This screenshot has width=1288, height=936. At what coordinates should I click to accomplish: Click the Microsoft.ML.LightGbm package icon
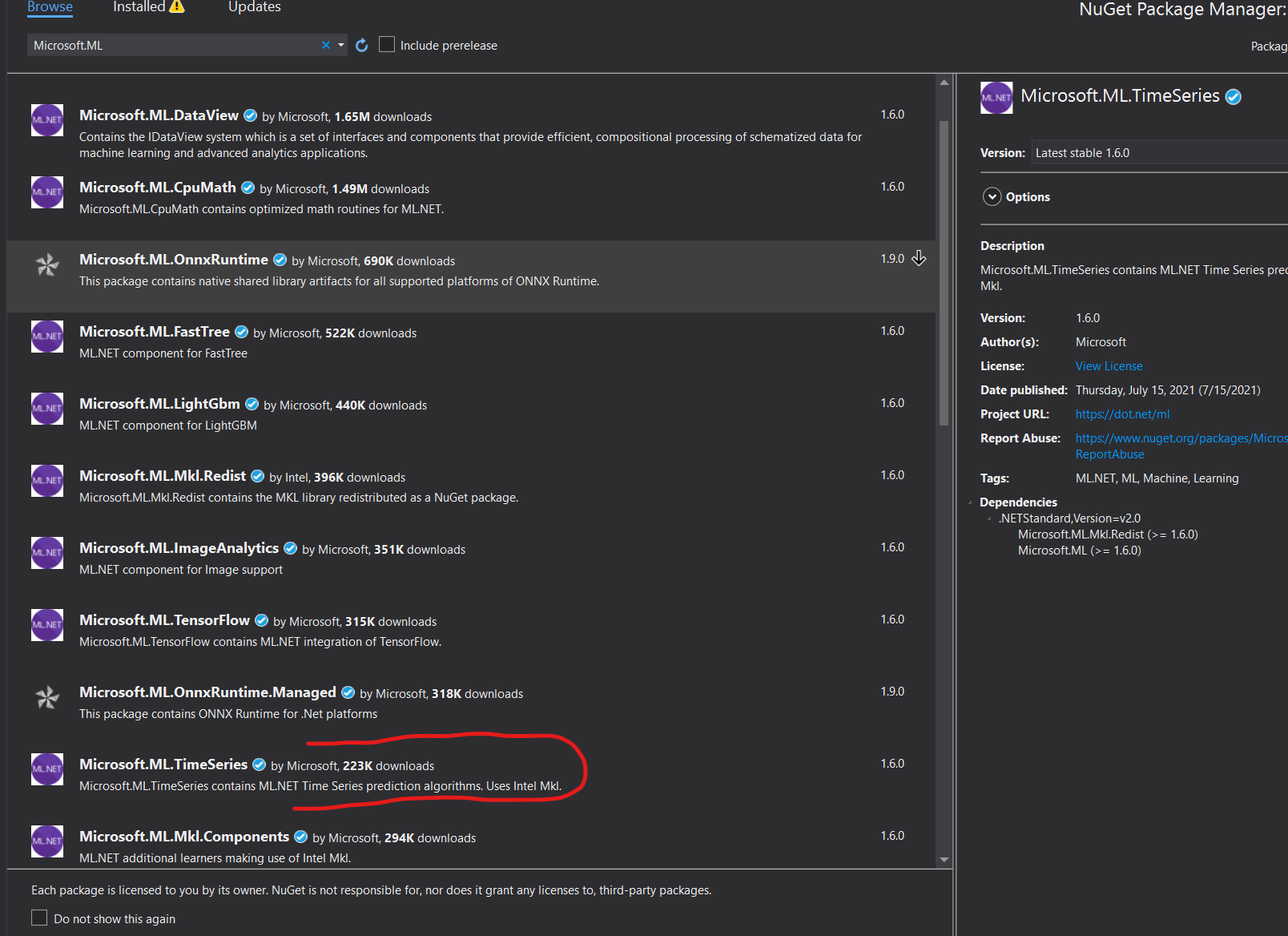click(x=47, y=409)
